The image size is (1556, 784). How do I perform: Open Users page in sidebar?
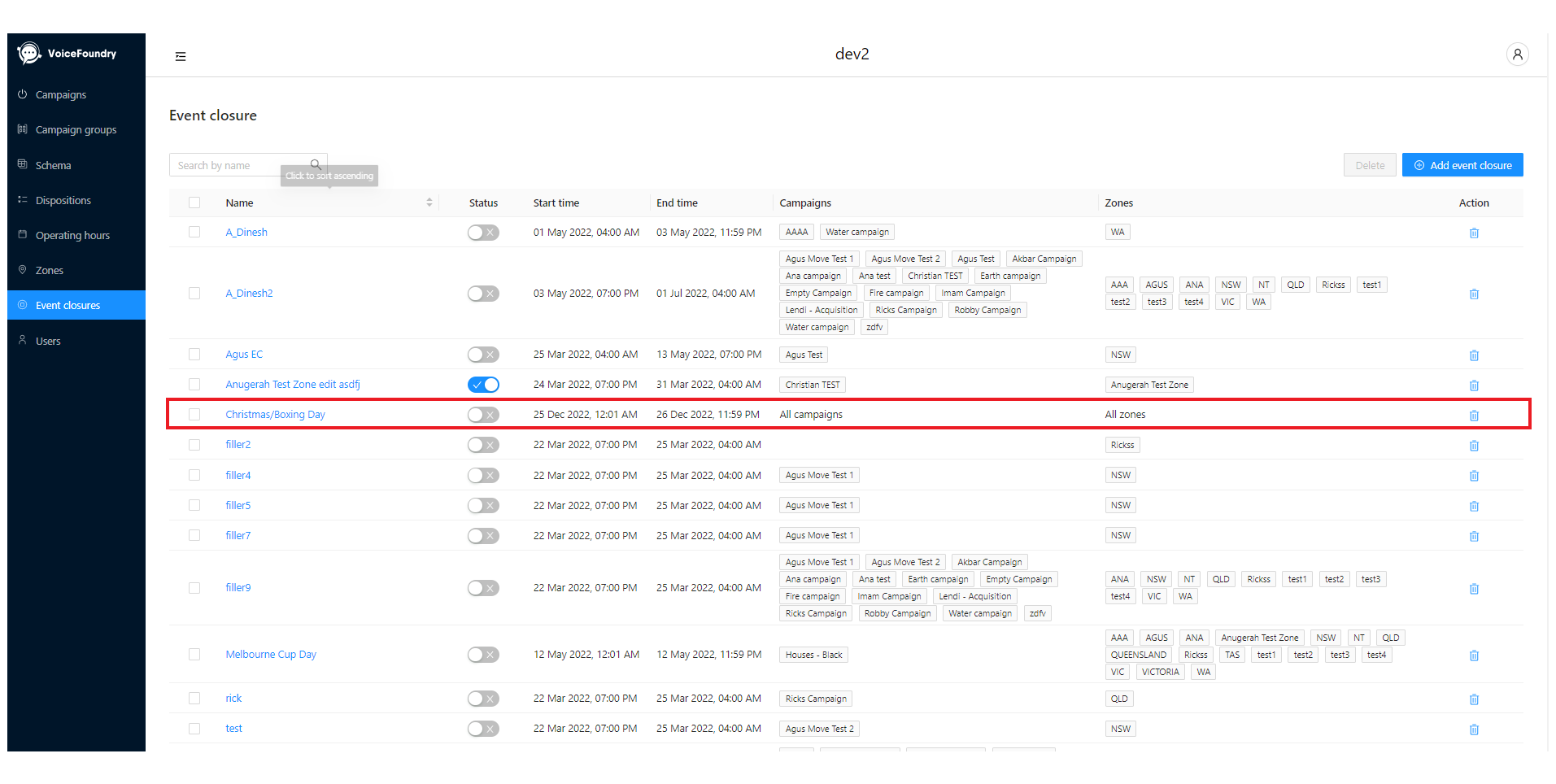tap(76, 341)
